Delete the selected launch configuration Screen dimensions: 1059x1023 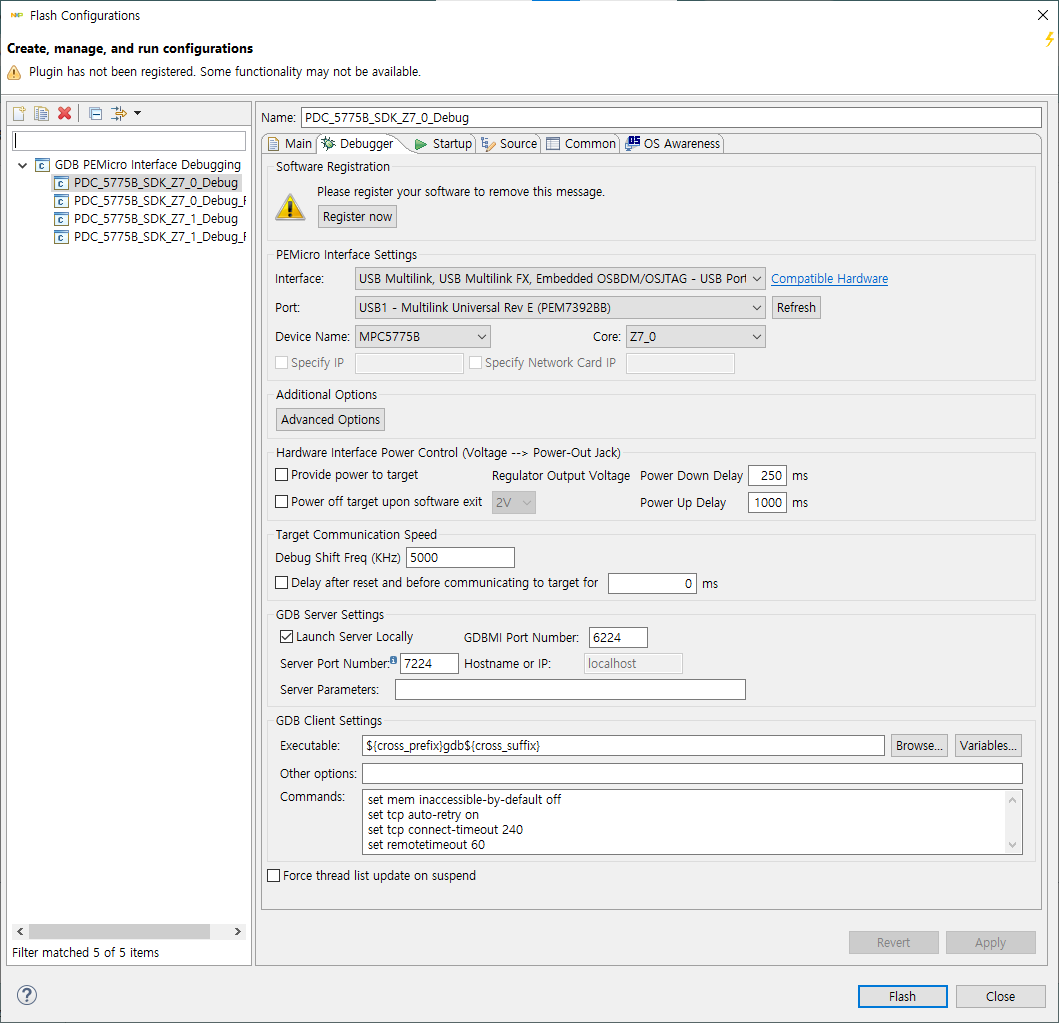click(64, 113)
